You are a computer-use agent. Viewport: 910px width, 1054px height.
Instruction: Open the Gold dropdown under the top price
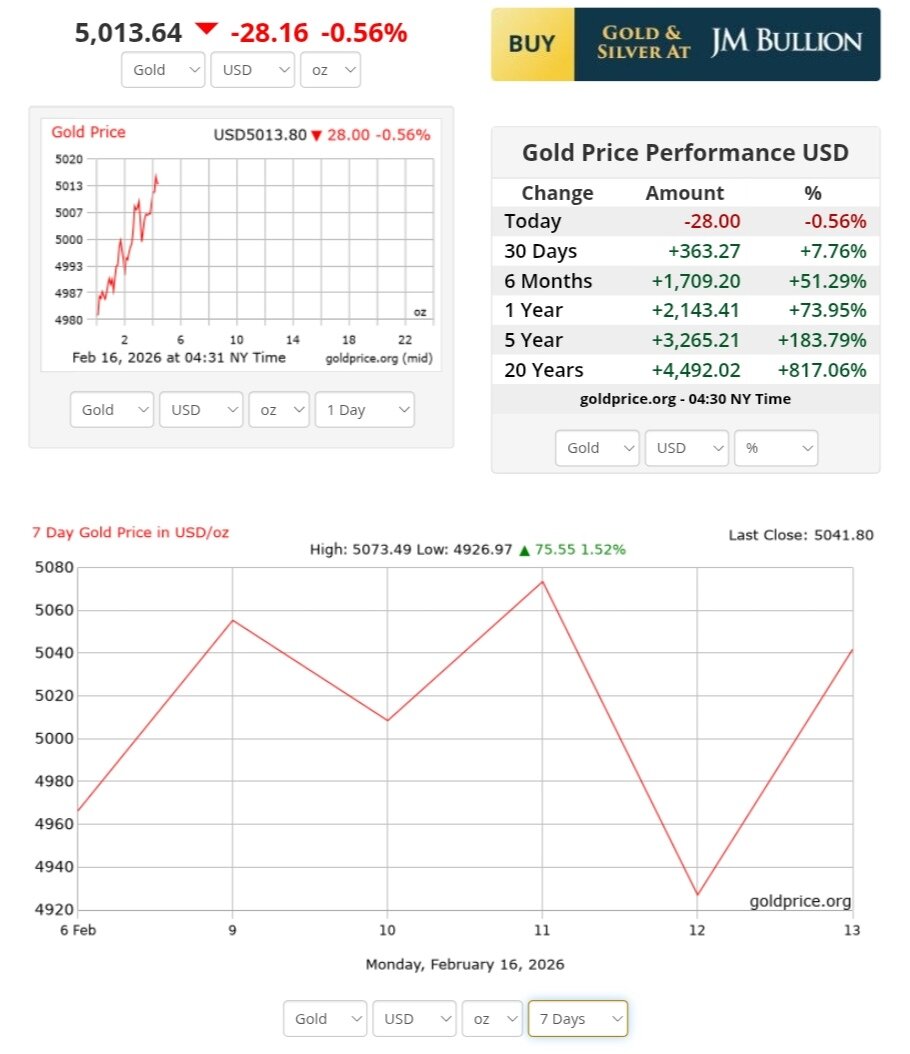(163, 70)
